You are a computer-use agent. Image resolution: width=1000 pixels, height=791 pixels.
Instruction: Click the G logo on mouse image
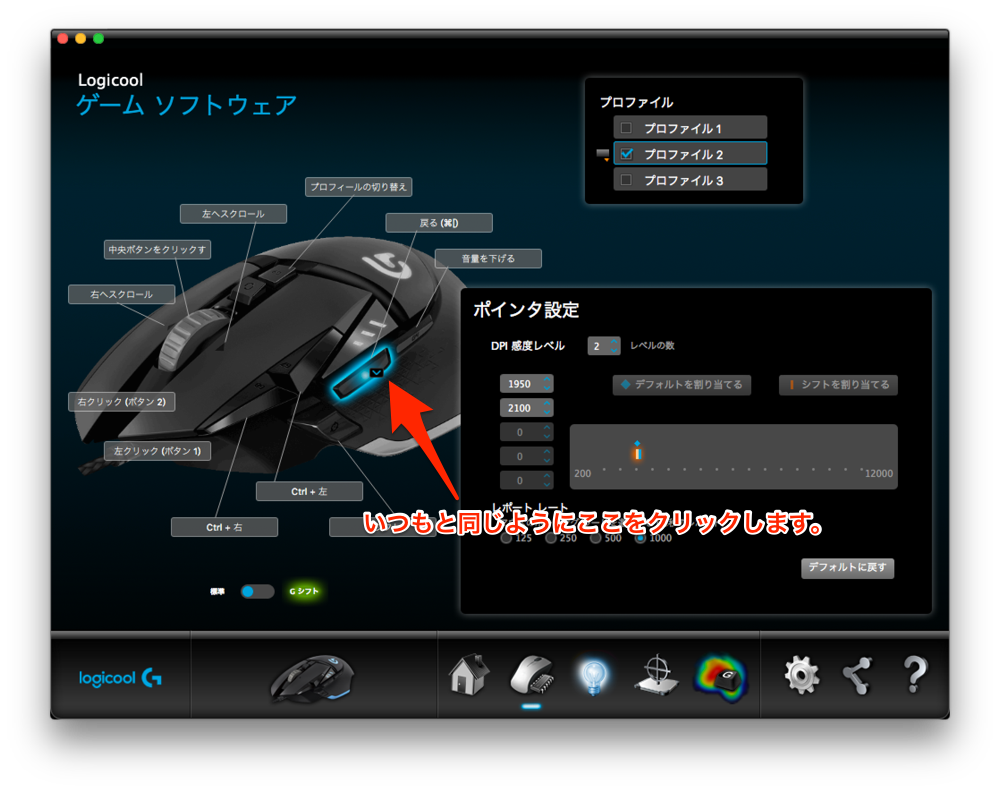click(x=387, y=266)
